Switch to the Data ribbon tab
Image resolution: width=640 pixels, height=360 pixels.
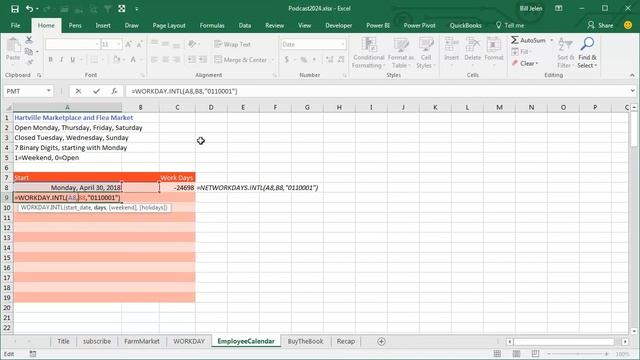click(245, 25)
